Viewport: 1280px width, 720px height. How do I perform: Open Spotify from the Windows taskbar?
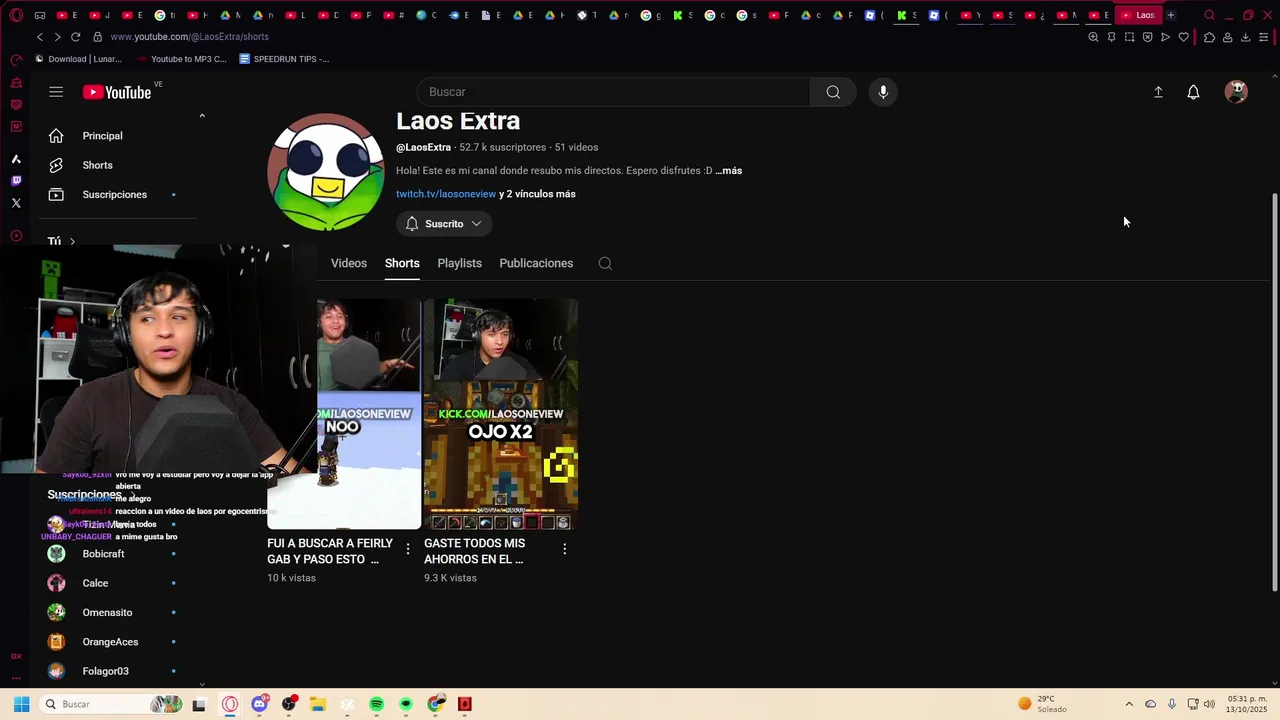point(377,704)
